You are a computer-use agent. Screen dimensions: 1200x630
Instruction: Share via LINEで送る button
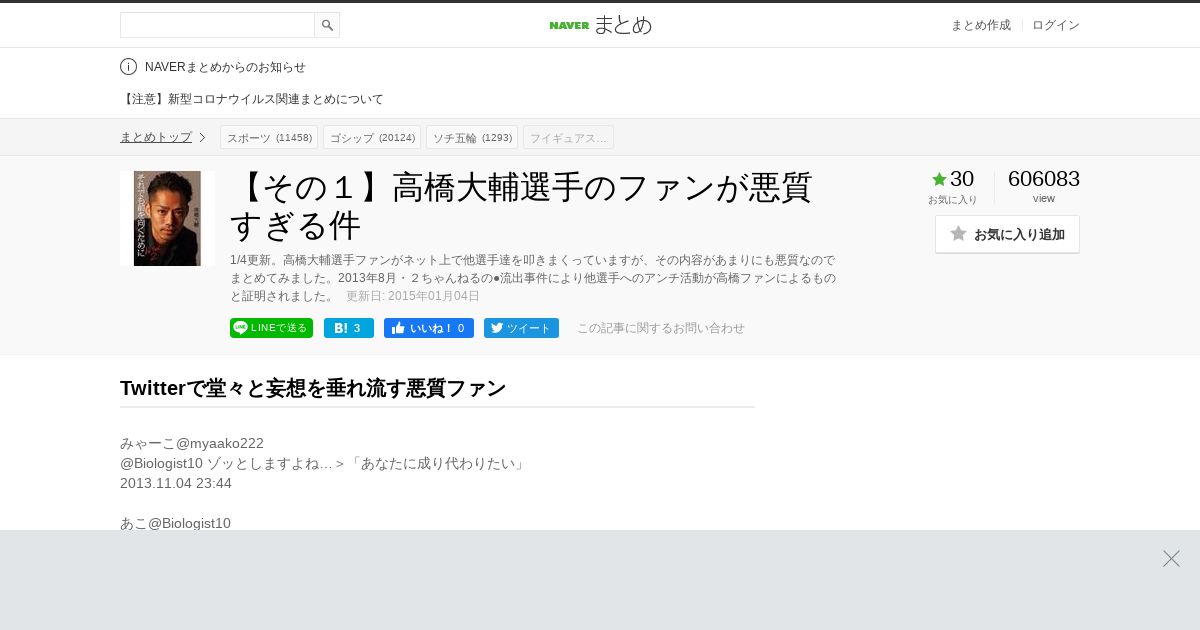[x=271, y=328]
